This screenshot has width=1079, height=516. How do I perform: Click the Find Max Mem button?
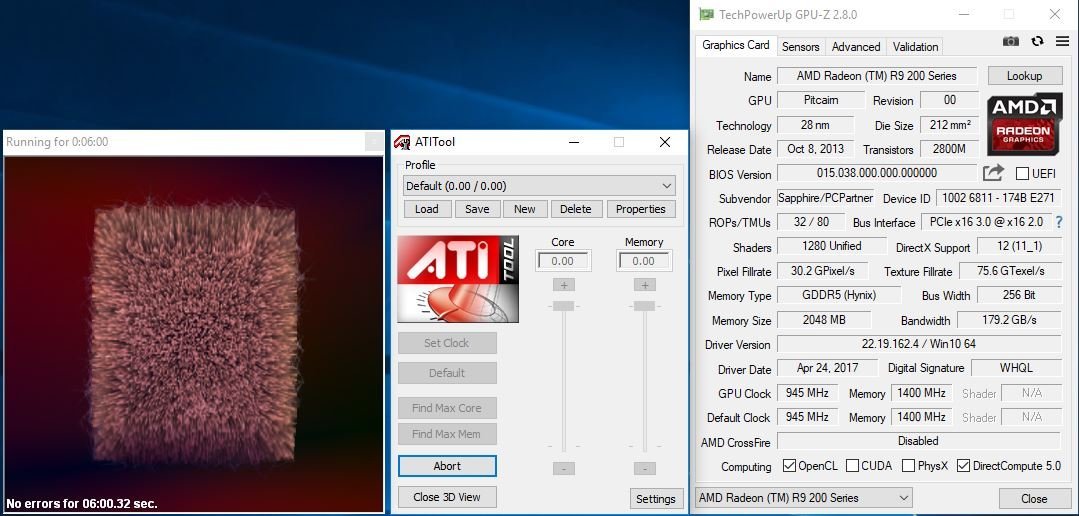click(447, 434)
